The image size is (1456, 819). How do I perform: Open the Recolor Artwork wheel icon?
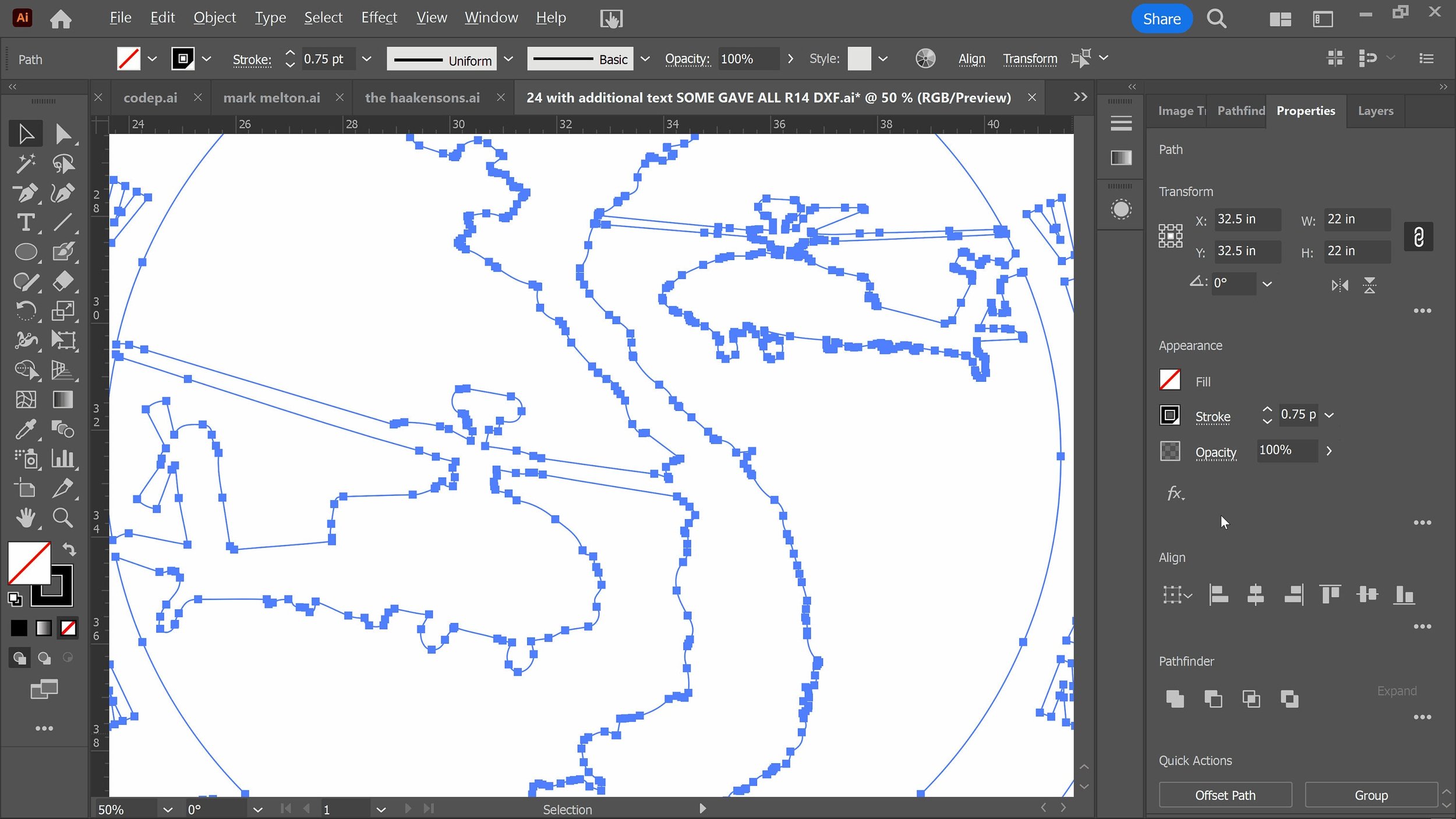(925, 59)
